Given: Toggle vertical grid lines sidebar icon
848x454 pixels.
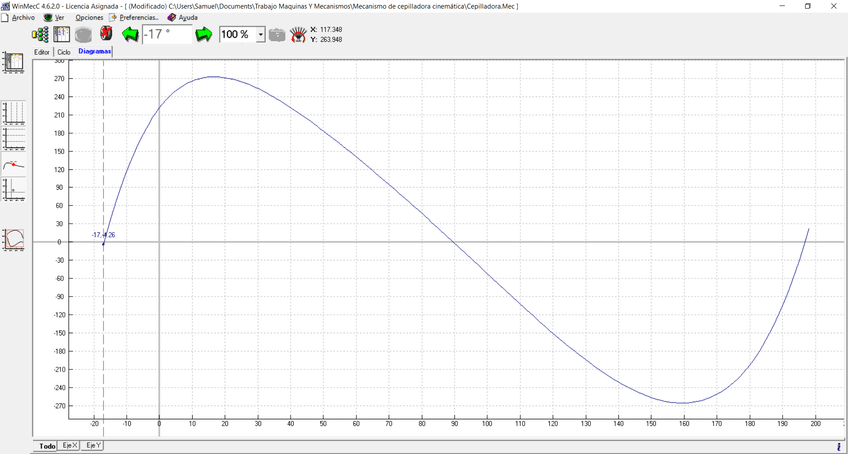Looking at the screenshot, I should [x=14, y=112].
